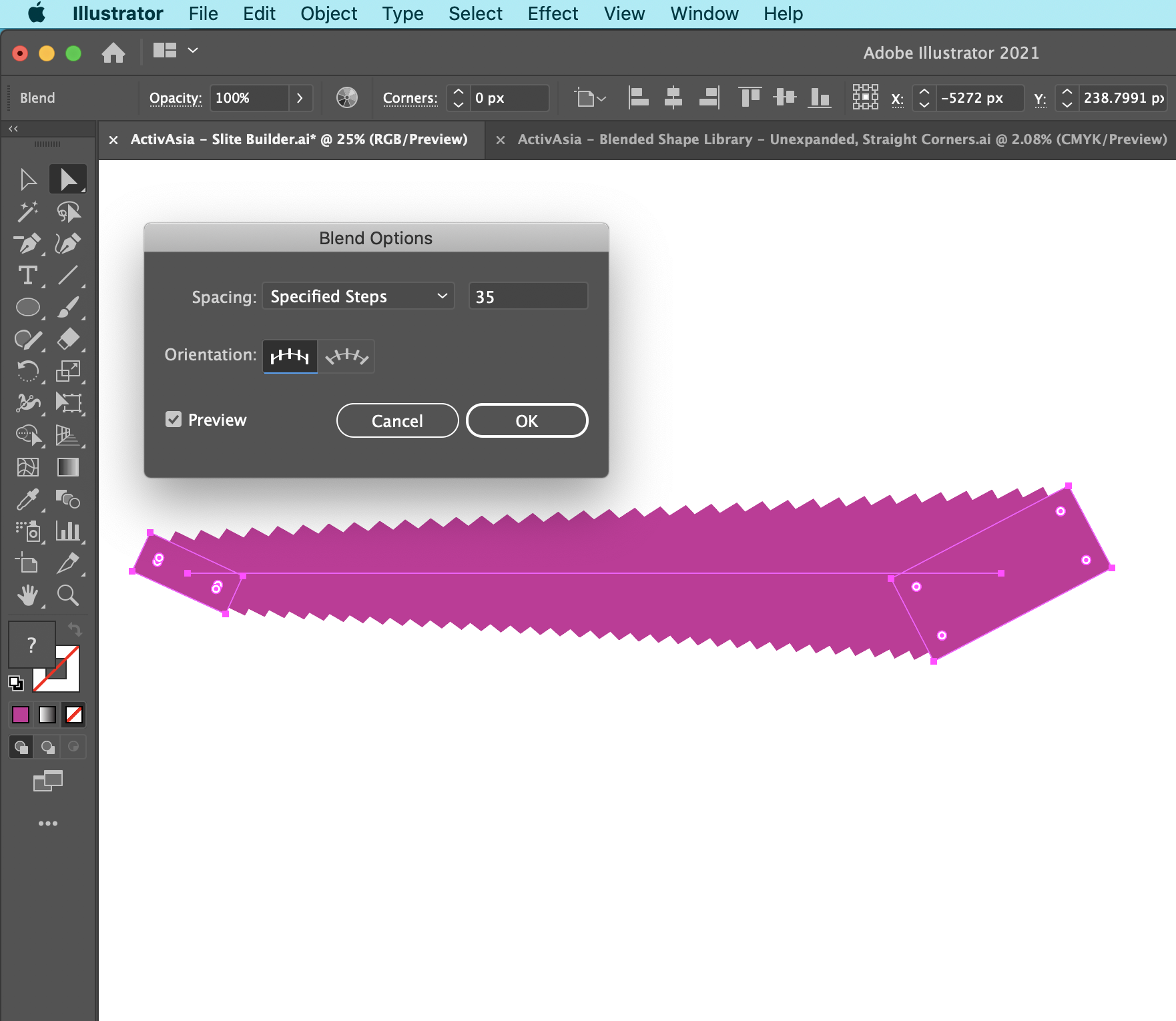
Task: Choose the Magic Wand tool
Action: coord(28,211)
